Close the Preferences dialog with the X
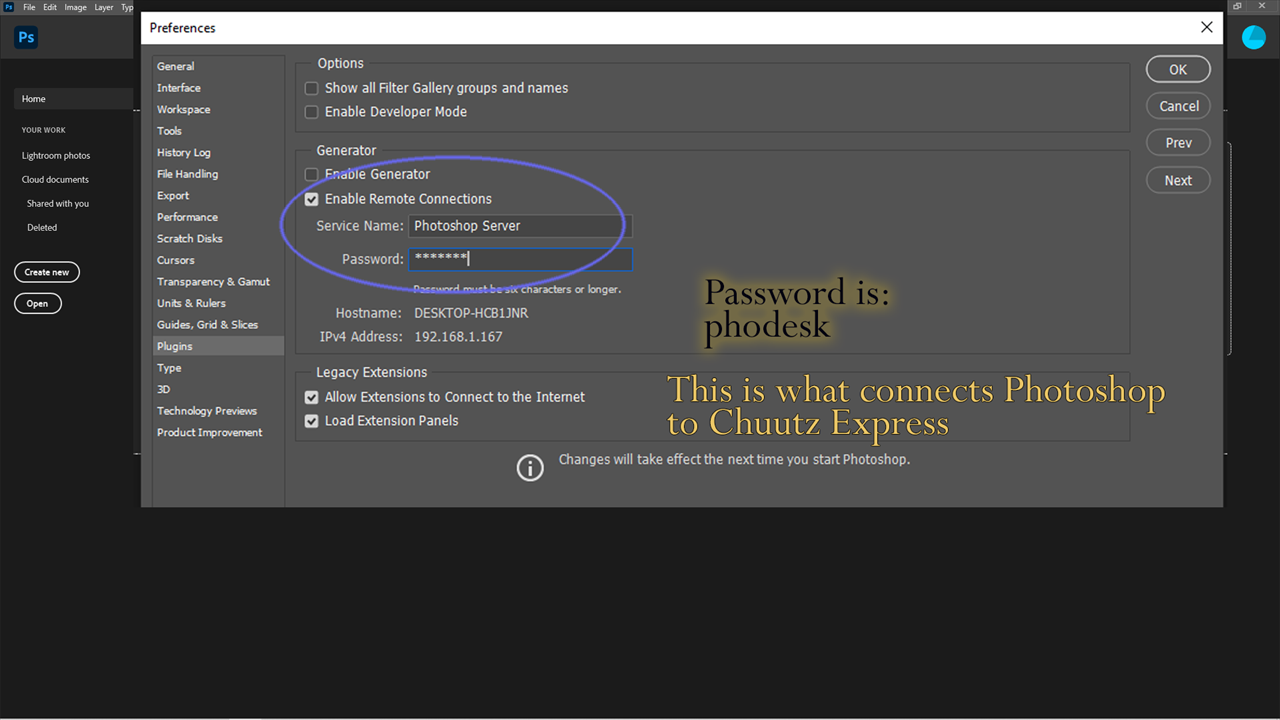The width and height of the screenshot is (1280, 720). tap(1207, 28)
